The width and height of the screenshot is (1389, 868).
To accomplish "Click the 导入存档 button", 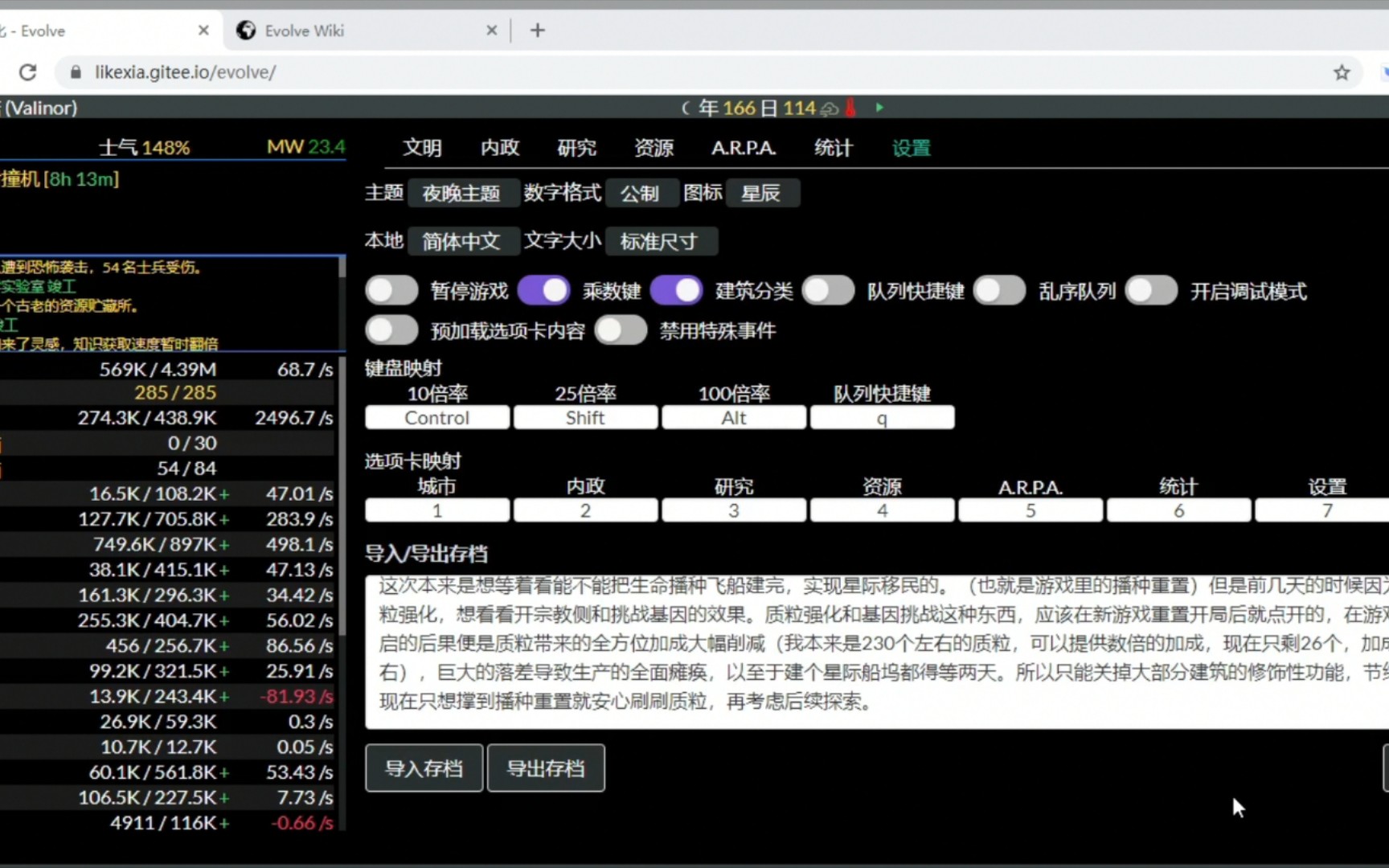I will [x=424, y=768].
